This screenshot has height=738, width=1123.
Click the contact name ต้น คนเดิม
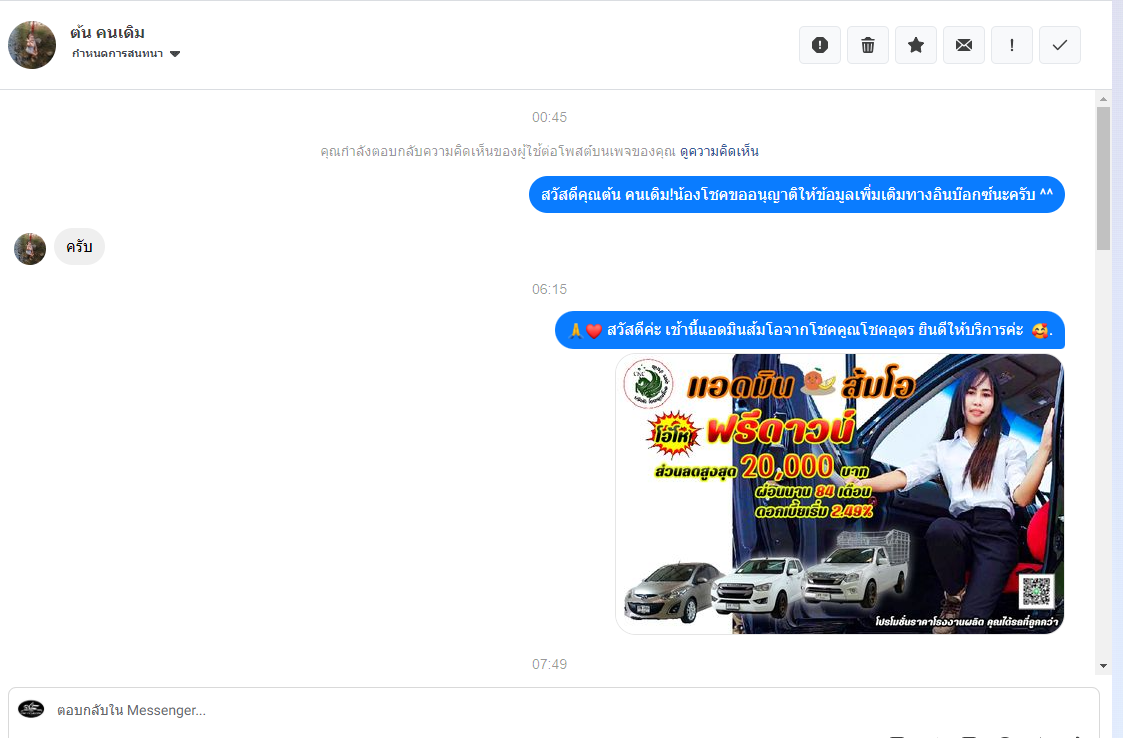107,32
